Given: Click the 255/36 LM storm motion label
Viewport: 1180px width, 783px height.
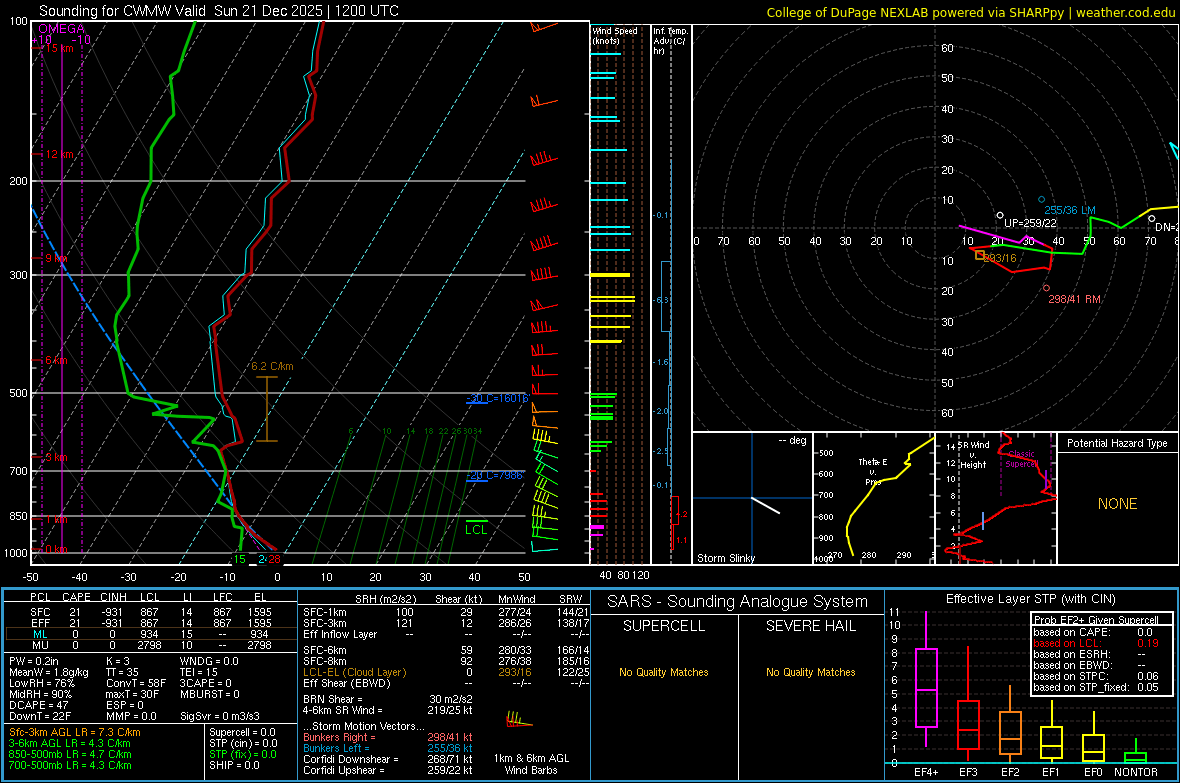Looking at the screenshot, I should [1069, 210].
